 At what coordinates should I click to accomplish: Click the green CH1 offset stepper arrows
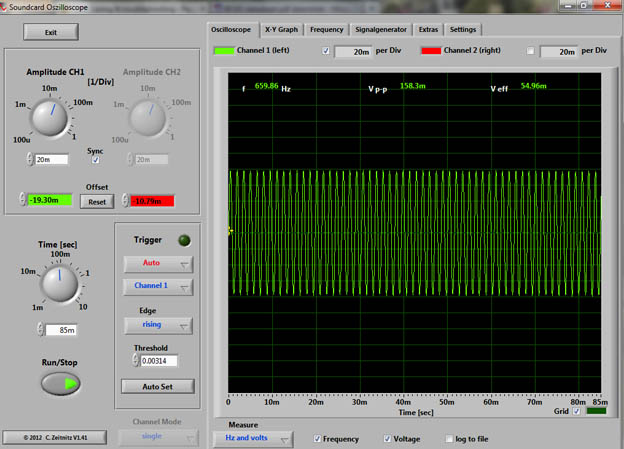click(21, 201)
